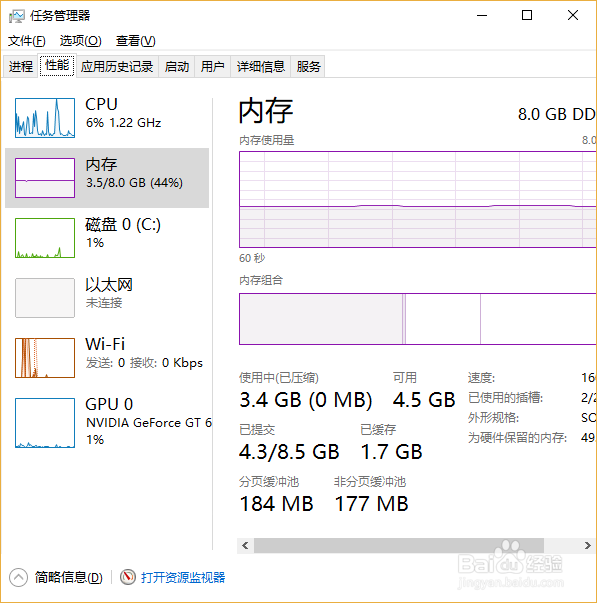The image size is (597, 603).
Task: Open the 选项(O) menu
Action: 80,40
